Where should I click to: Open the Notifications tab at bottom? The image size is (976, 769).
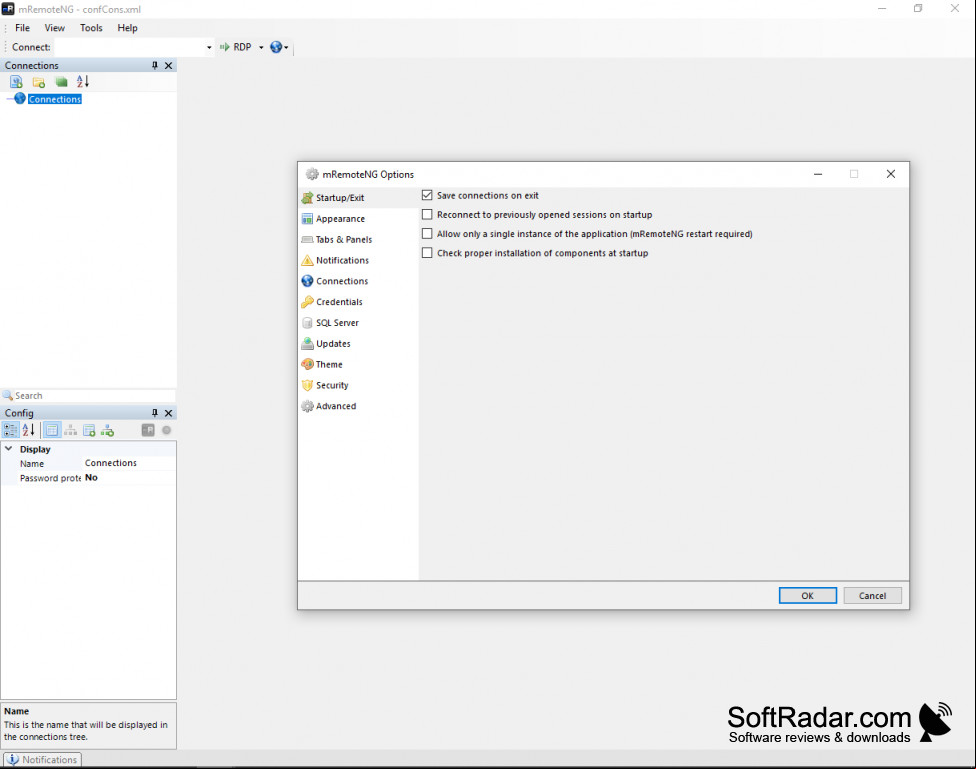pos(42,760)
